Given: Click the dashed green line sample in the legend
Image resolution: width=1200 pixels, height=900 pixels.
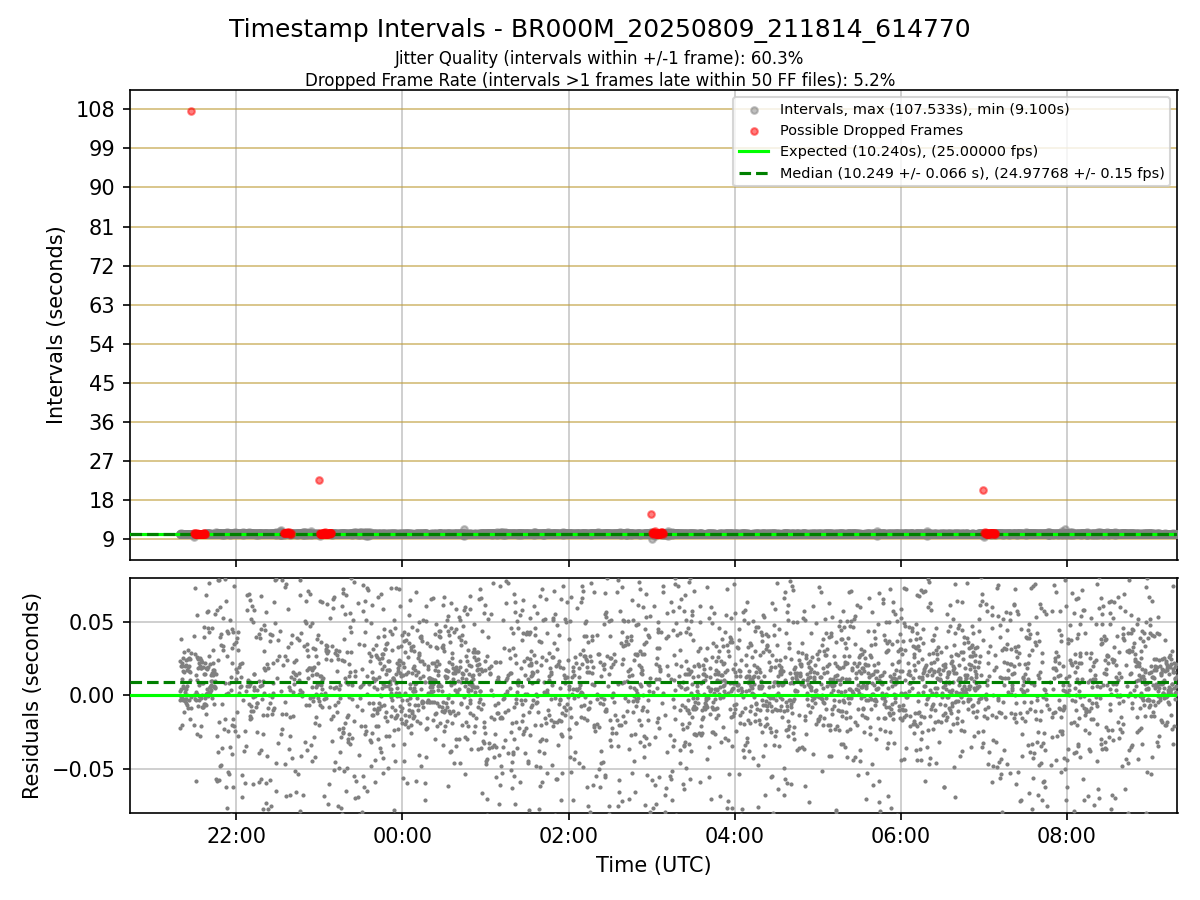Looking at the screenshot, I should [754, 173].
